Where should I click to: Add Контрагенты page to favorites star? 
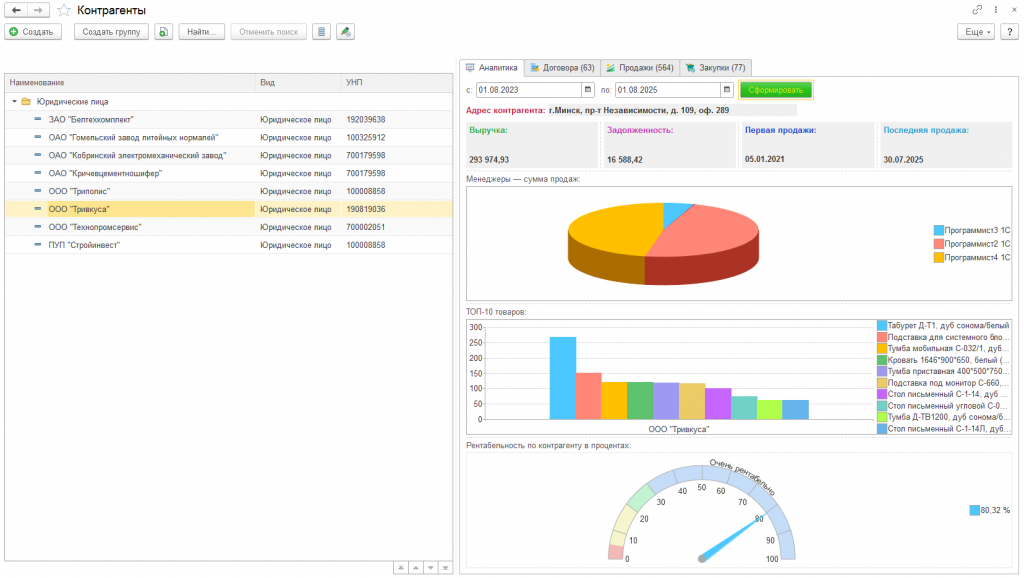[x=65, y=10]
